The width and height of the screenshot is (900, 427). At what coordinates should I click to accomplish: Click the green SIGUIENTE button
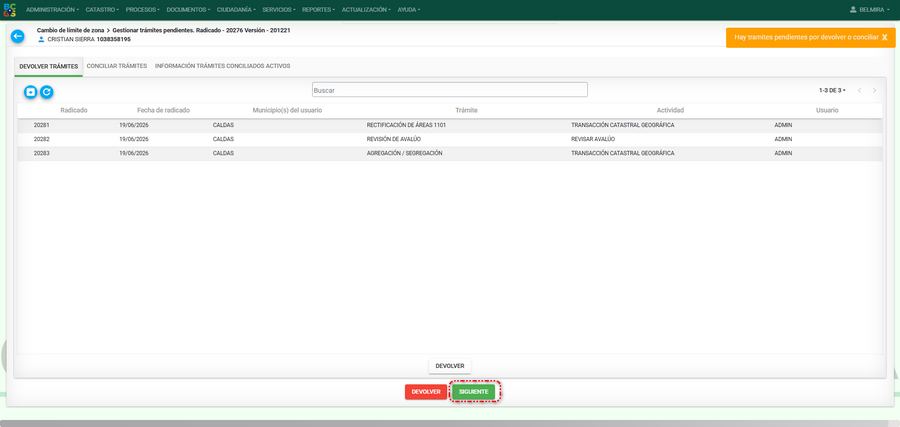coord(474,392)
